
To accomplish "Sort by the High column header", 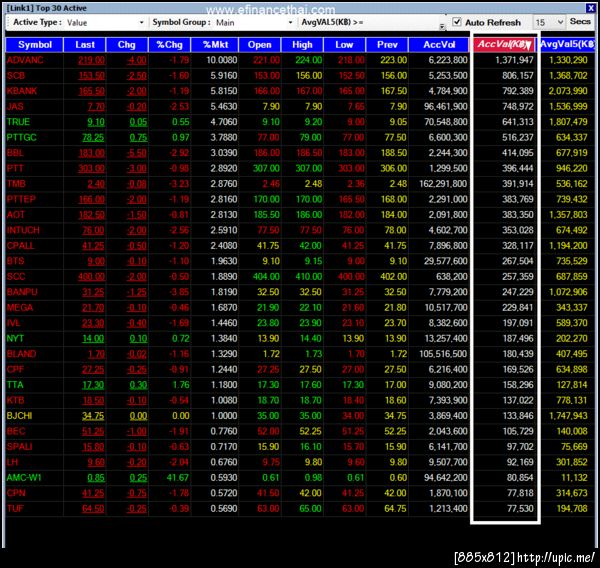I will [302, 45].
